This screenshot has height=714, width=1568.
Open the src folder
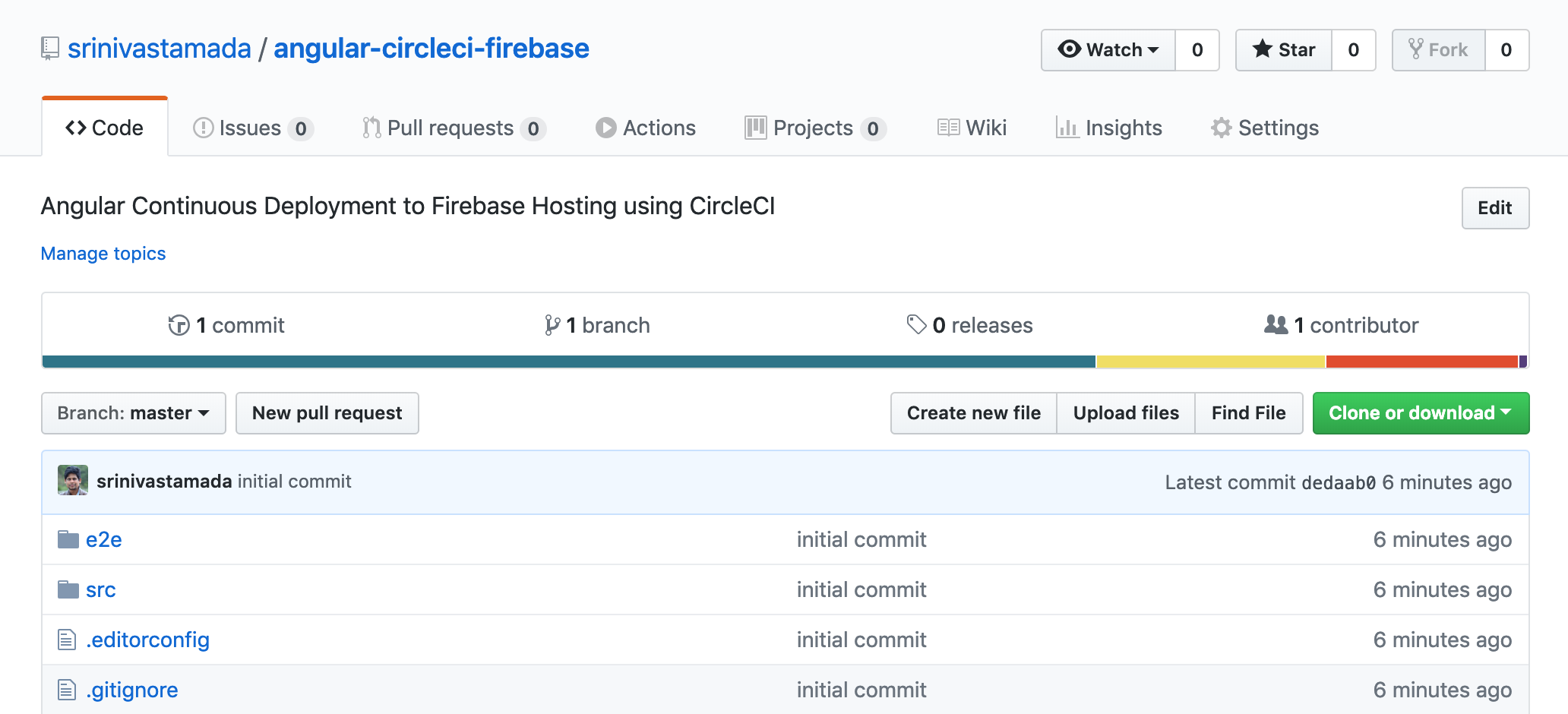coord(101,589)
